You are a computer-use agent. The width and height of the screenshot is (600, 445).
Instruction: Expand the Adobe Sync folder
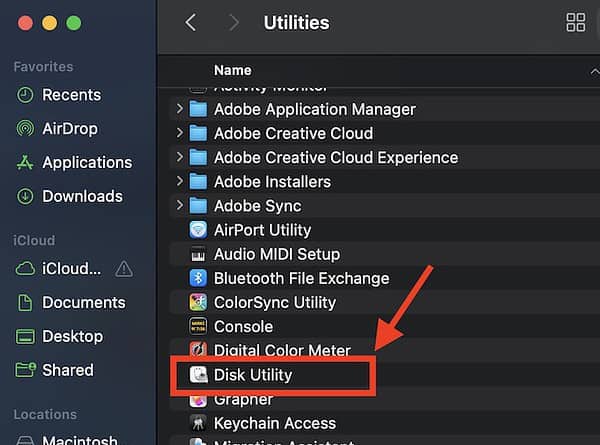pyautogui.click(x=180, y=206)
